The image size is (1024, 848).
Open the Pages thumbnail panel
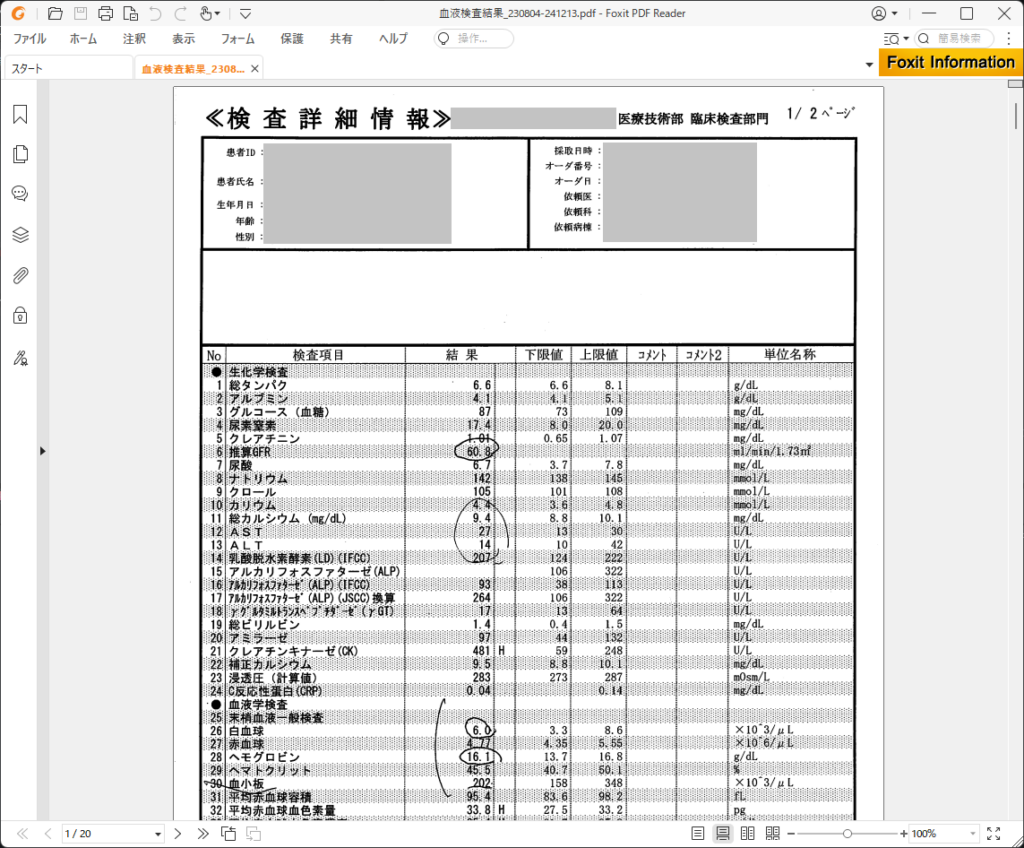tap(20, 155)
